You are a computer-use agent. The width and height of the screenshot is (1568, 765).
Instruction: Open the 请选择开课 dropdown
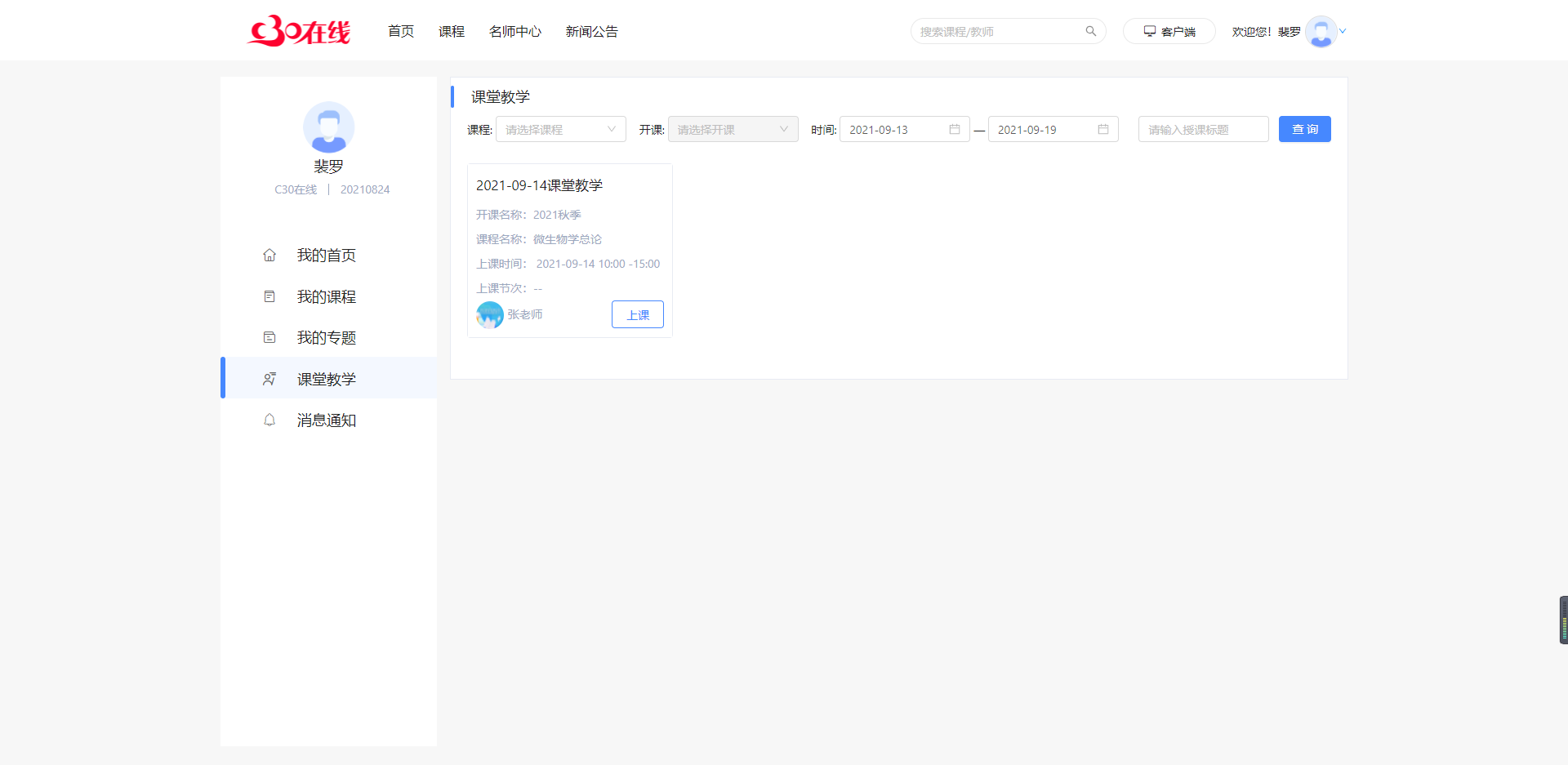[x=733, y=129]
